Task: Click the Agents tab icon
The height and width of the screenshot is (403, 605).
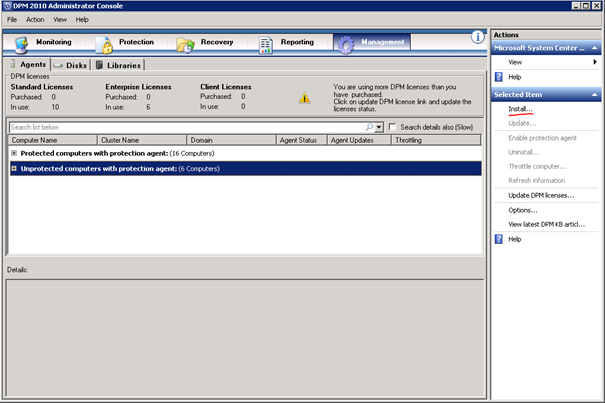Action: click(14, 64)
